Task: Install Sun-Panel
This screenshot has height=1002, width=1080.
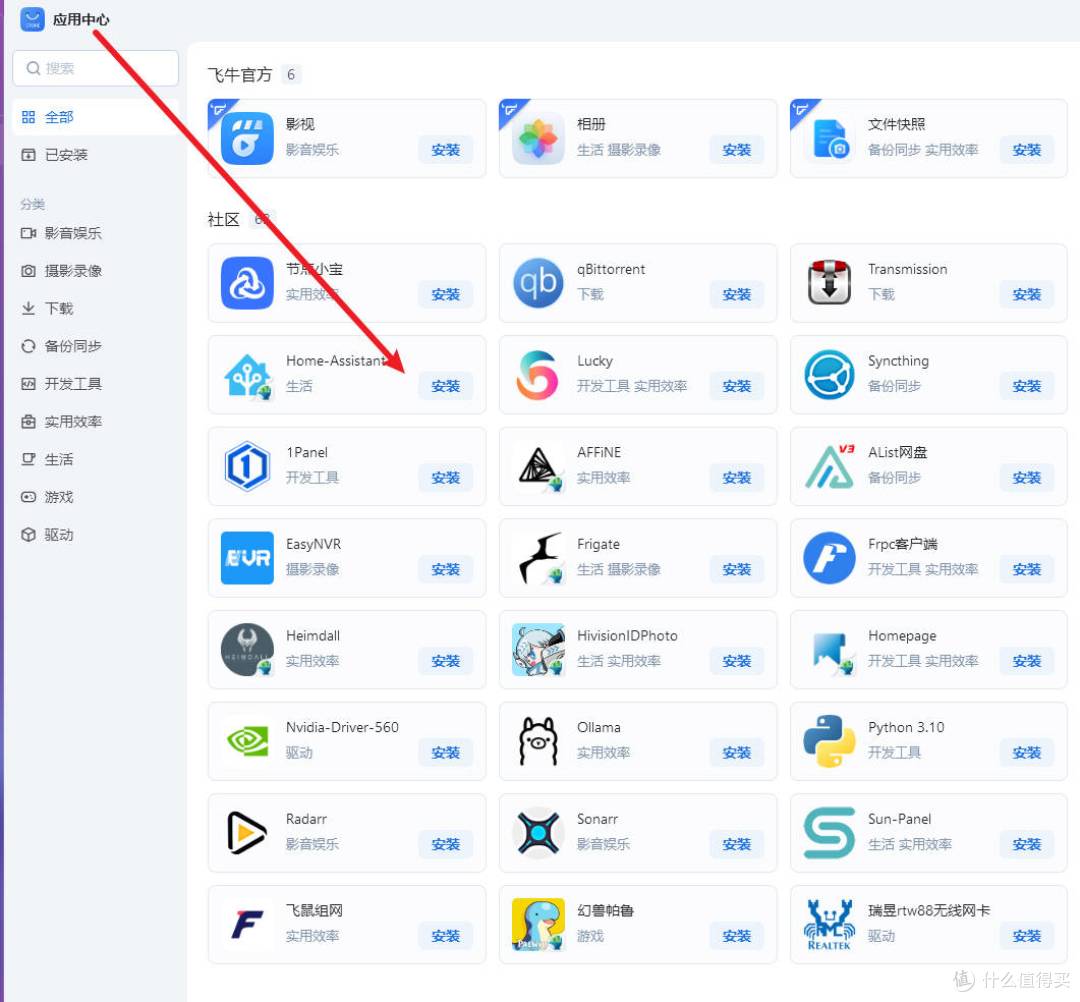Action: [x=1026, y=844]
